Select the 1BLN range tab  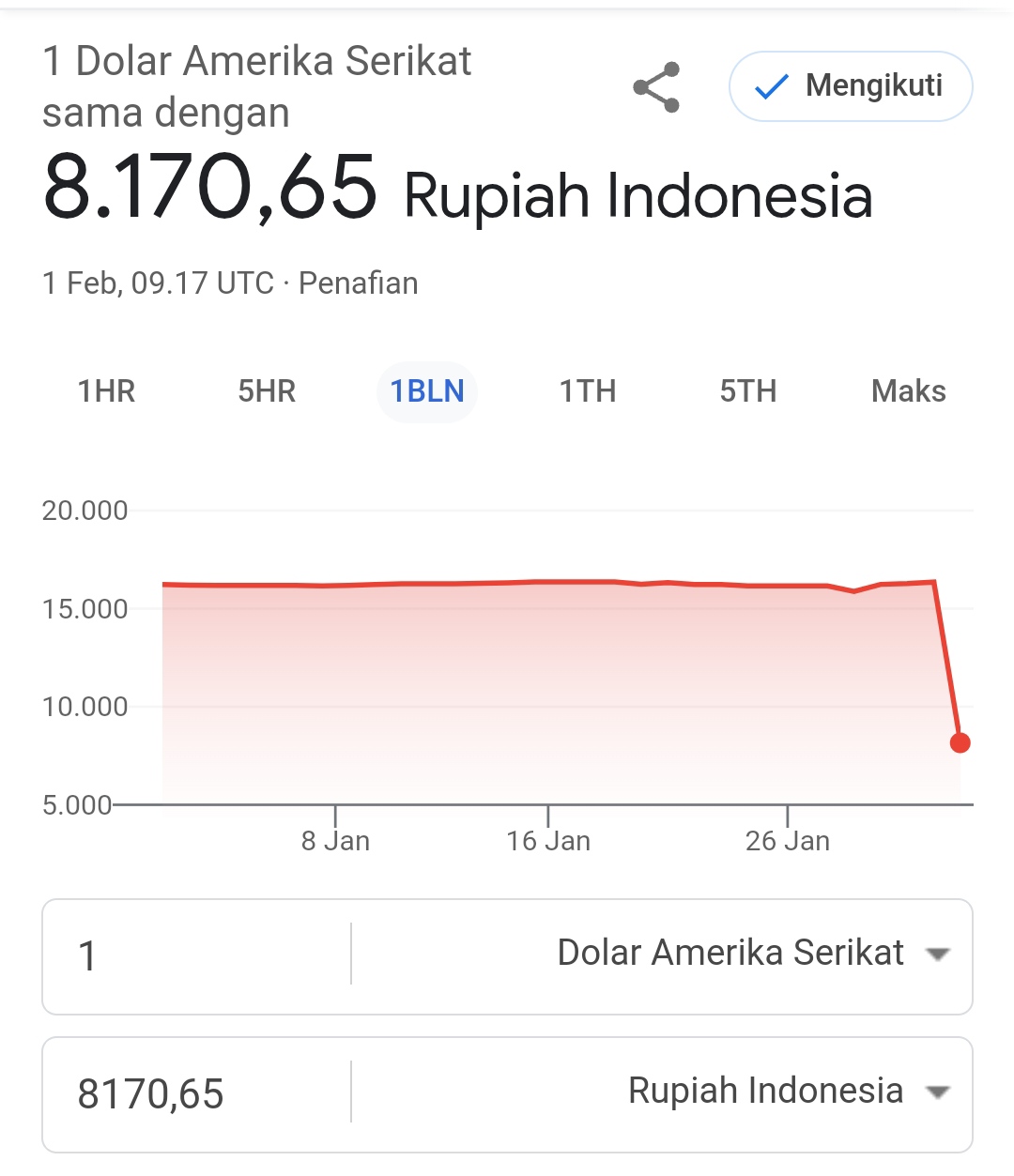click(x=427, y=390)
